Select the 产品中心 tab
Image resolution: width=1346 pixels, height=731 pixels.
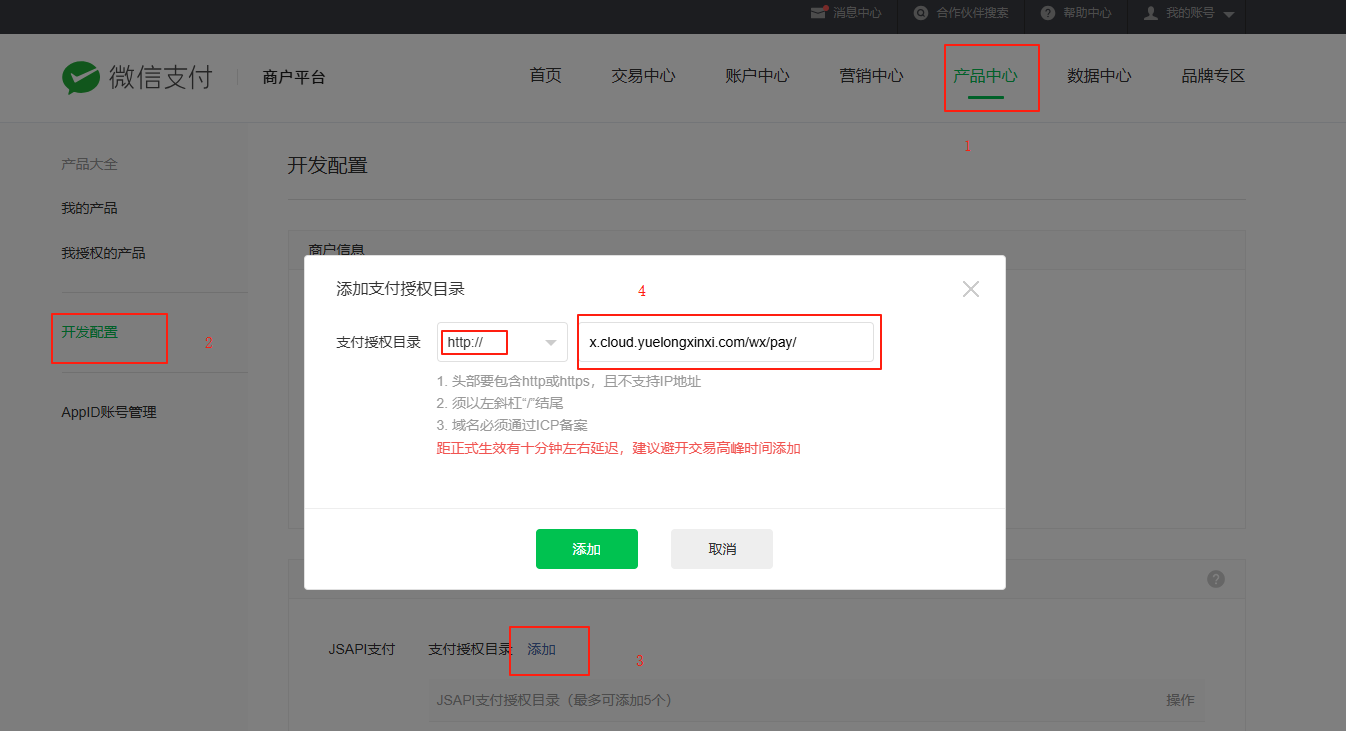[x=985, y=76]
